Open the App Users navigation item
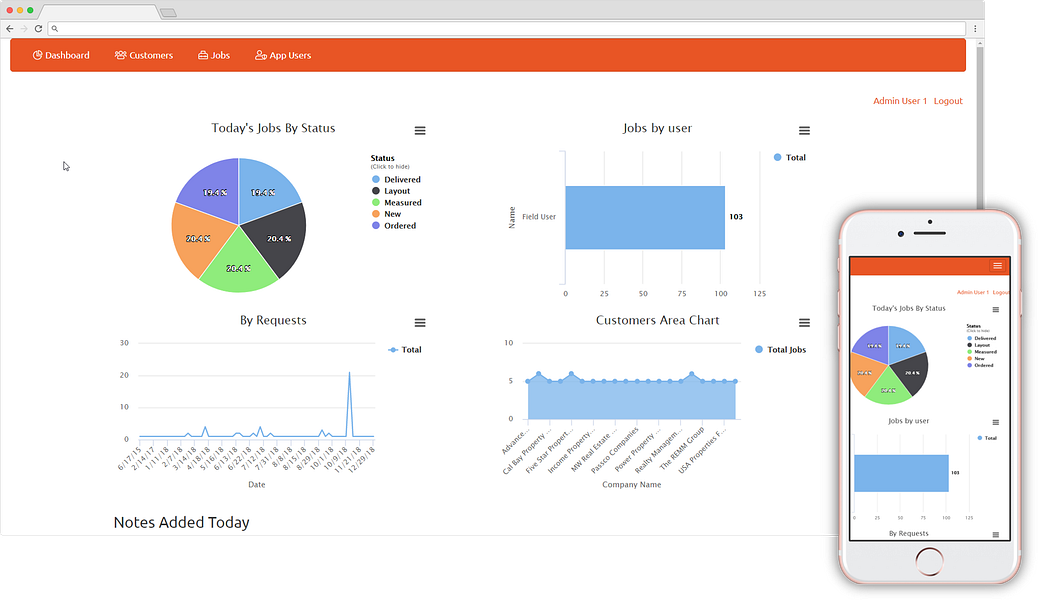Image resolution: width=1038 pixels, height=600 pixels. 283,55
